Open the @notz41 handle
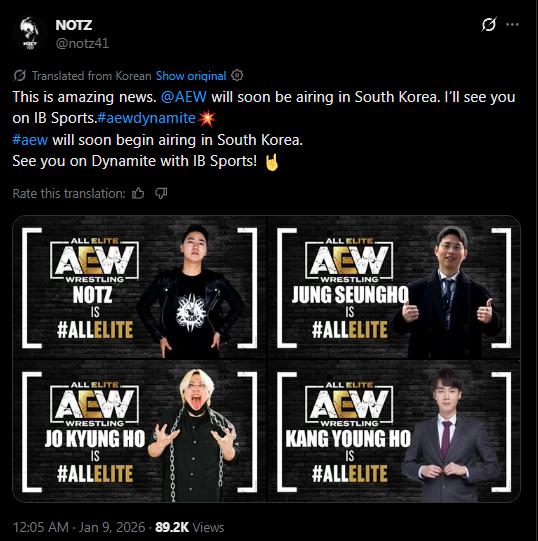Image resolution: width=538 pixels, height=541 pixels. tap(82, 43)
